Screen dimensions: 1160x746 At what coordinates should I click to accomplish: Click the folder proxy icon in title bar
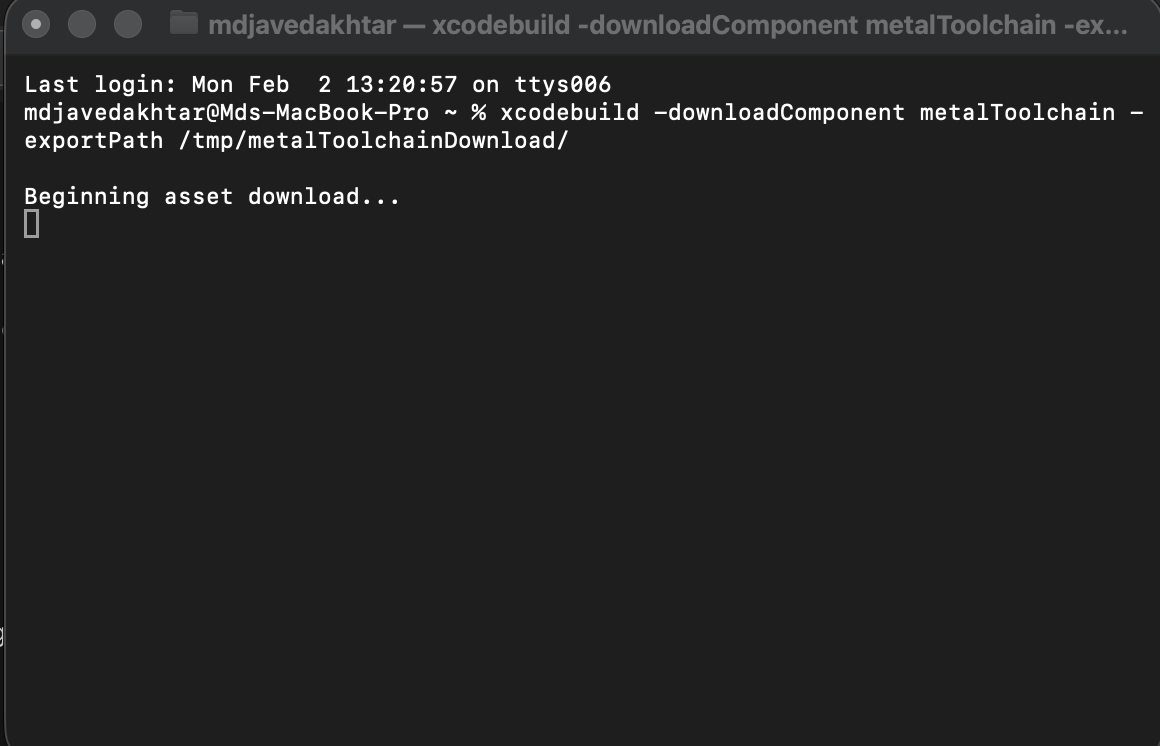pos(183,23)
